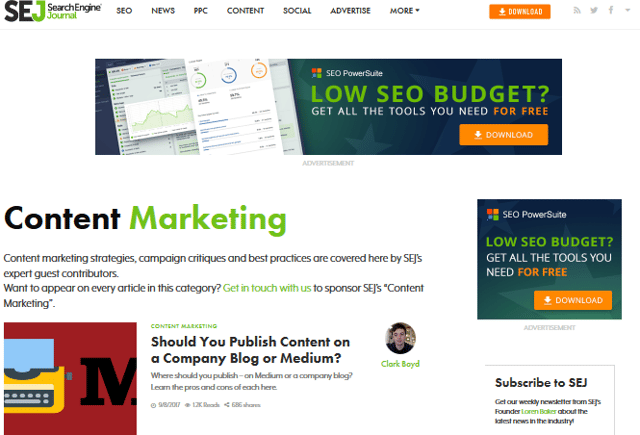Navigate to the SOCIAL section
The width and height of the screenshot is (640, 435).
click(297, 11)
